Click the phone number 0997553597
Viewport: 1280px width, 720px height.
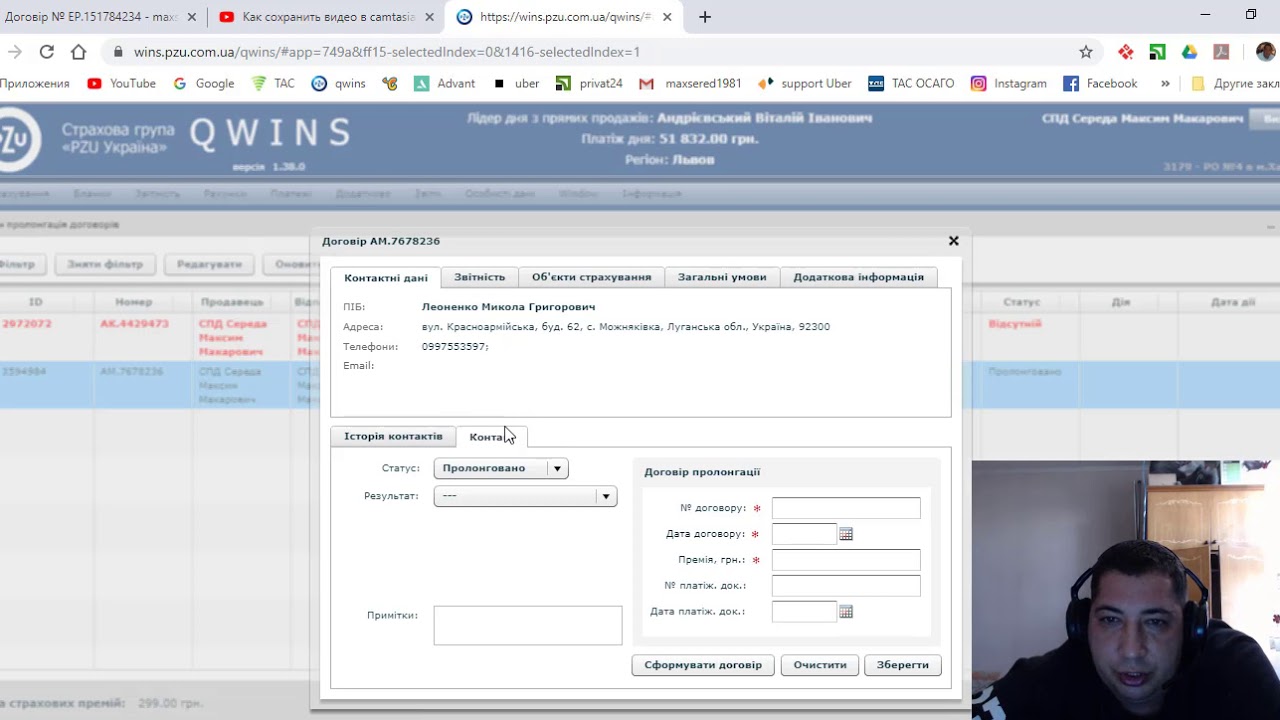pos(455,347)
